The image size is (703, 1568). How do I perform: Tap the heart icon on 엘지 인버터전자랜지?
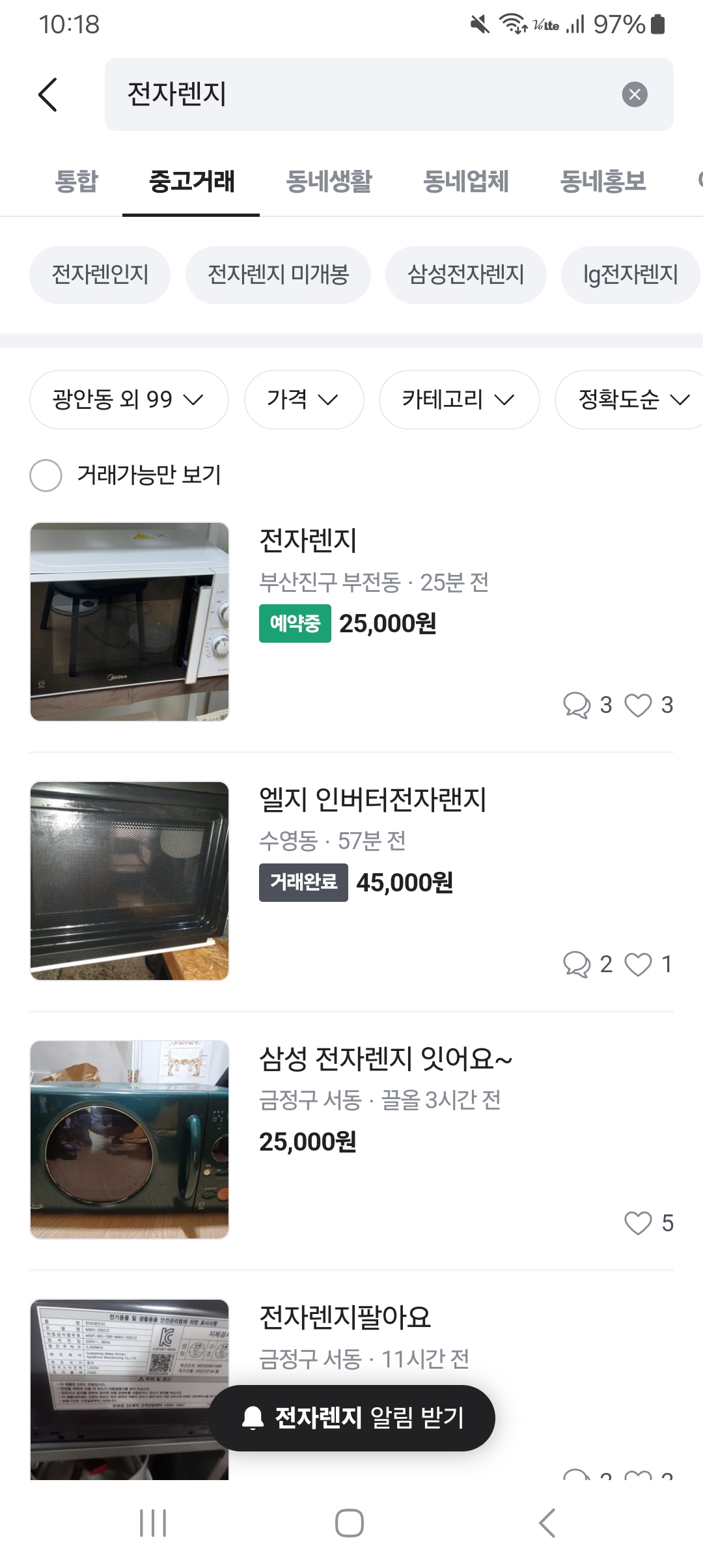tap(638, 964)
